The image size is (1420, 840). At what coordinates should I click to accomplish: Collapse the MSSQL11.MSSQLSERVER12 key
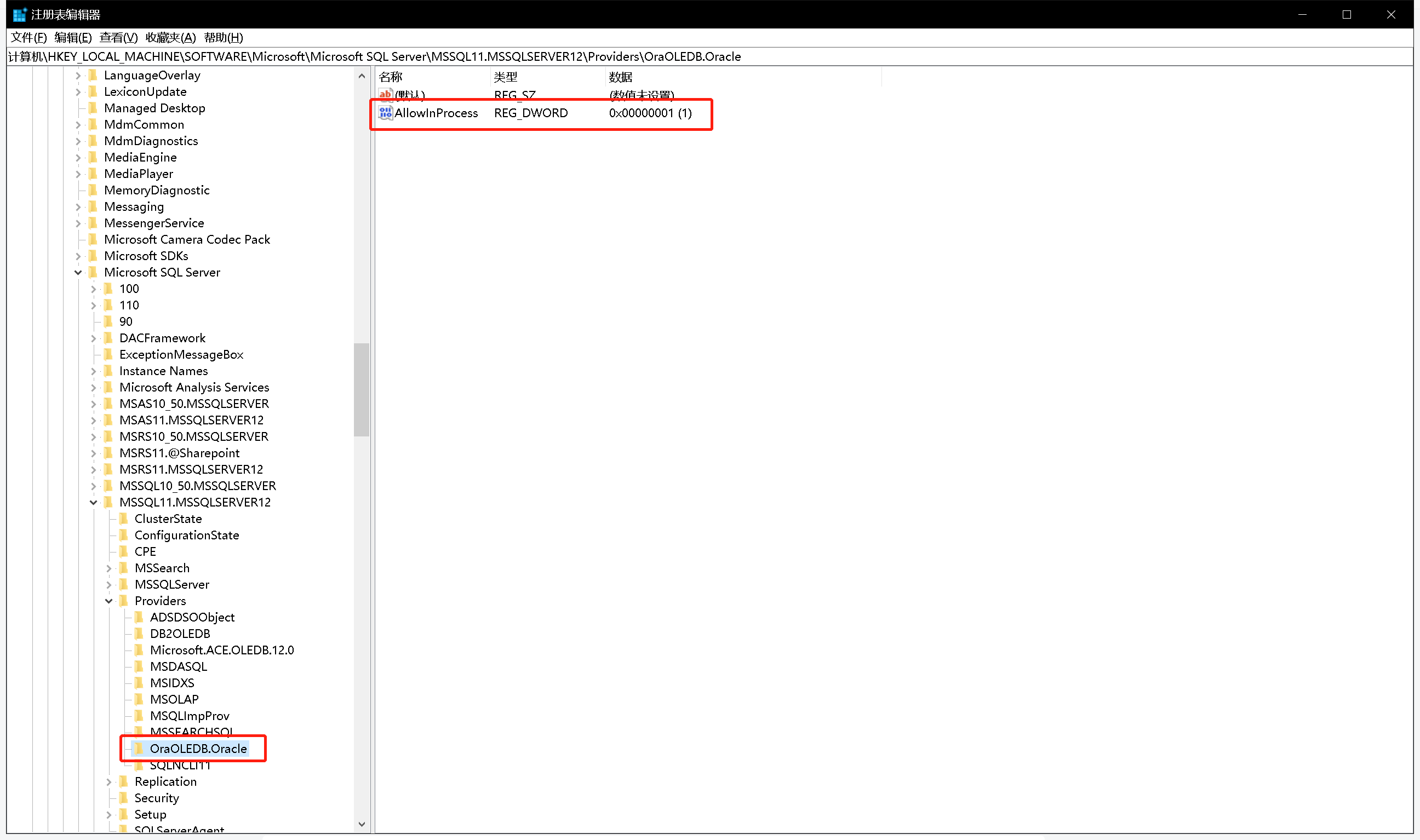[93, 502]
